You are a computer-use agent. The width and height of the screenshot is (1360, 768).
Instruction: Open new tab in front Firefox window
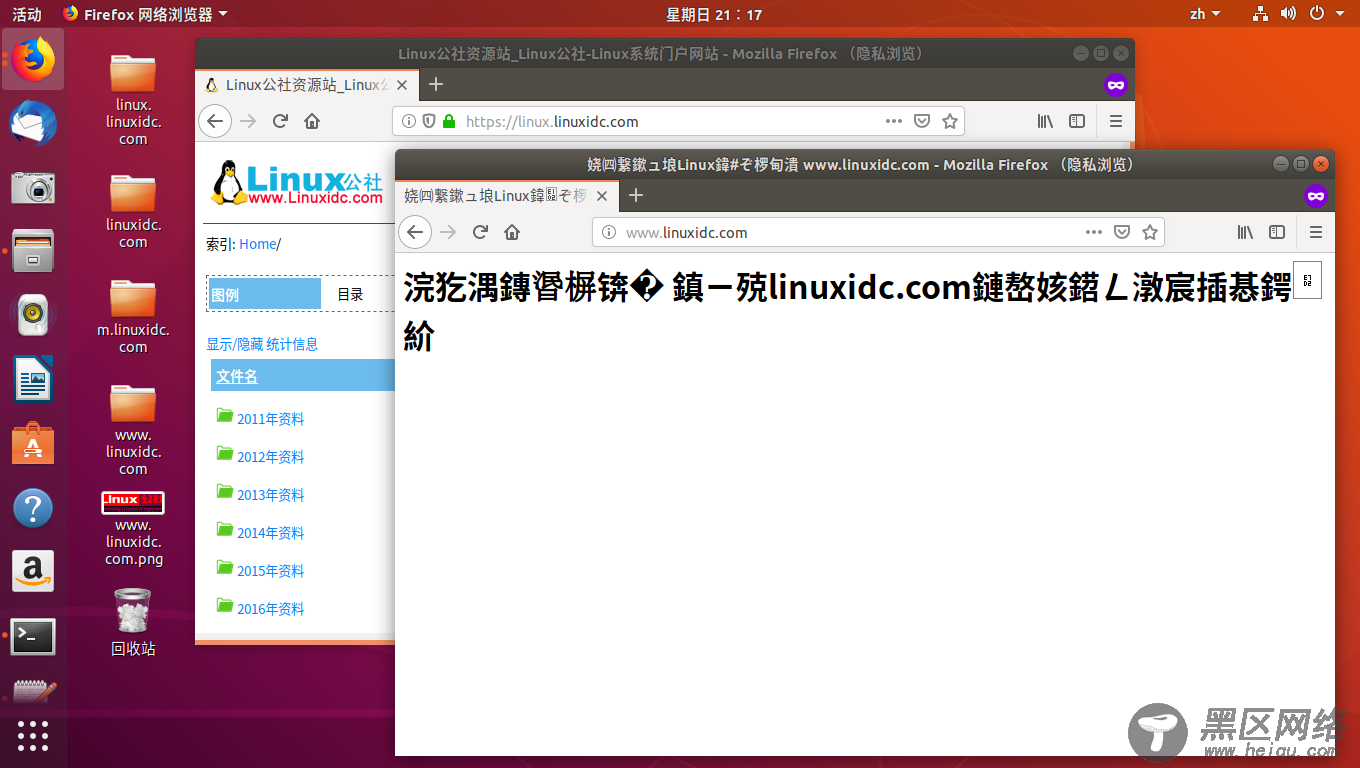[x=636, y=196]
